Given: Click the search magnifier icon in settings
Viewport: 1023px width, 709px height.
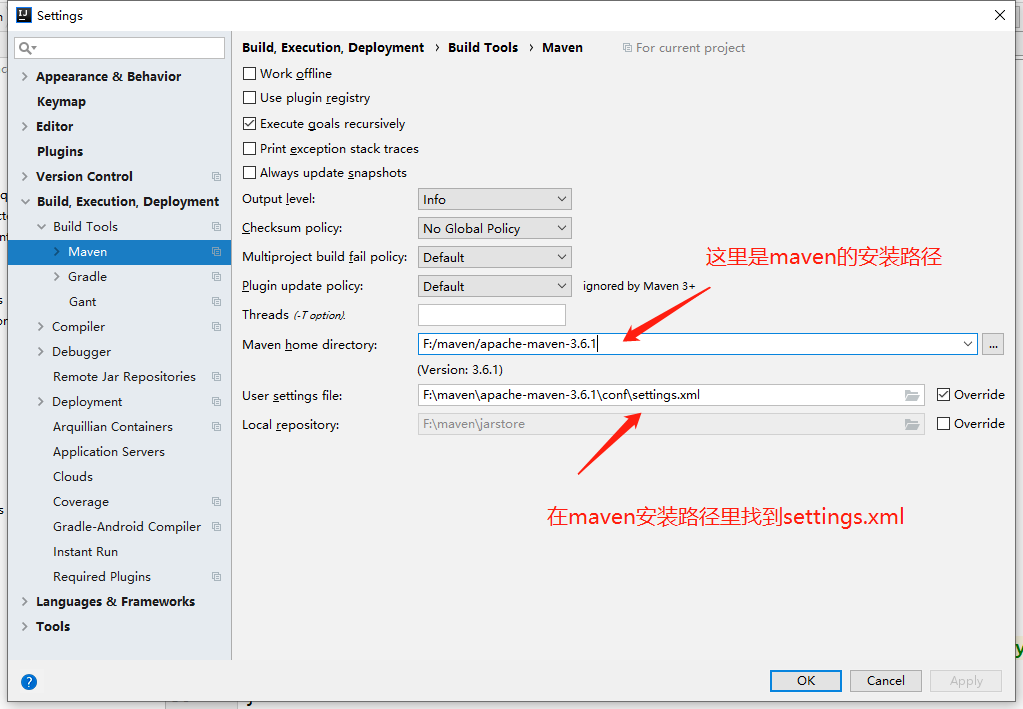Looking at the screenshot, I should coord(26,48).
